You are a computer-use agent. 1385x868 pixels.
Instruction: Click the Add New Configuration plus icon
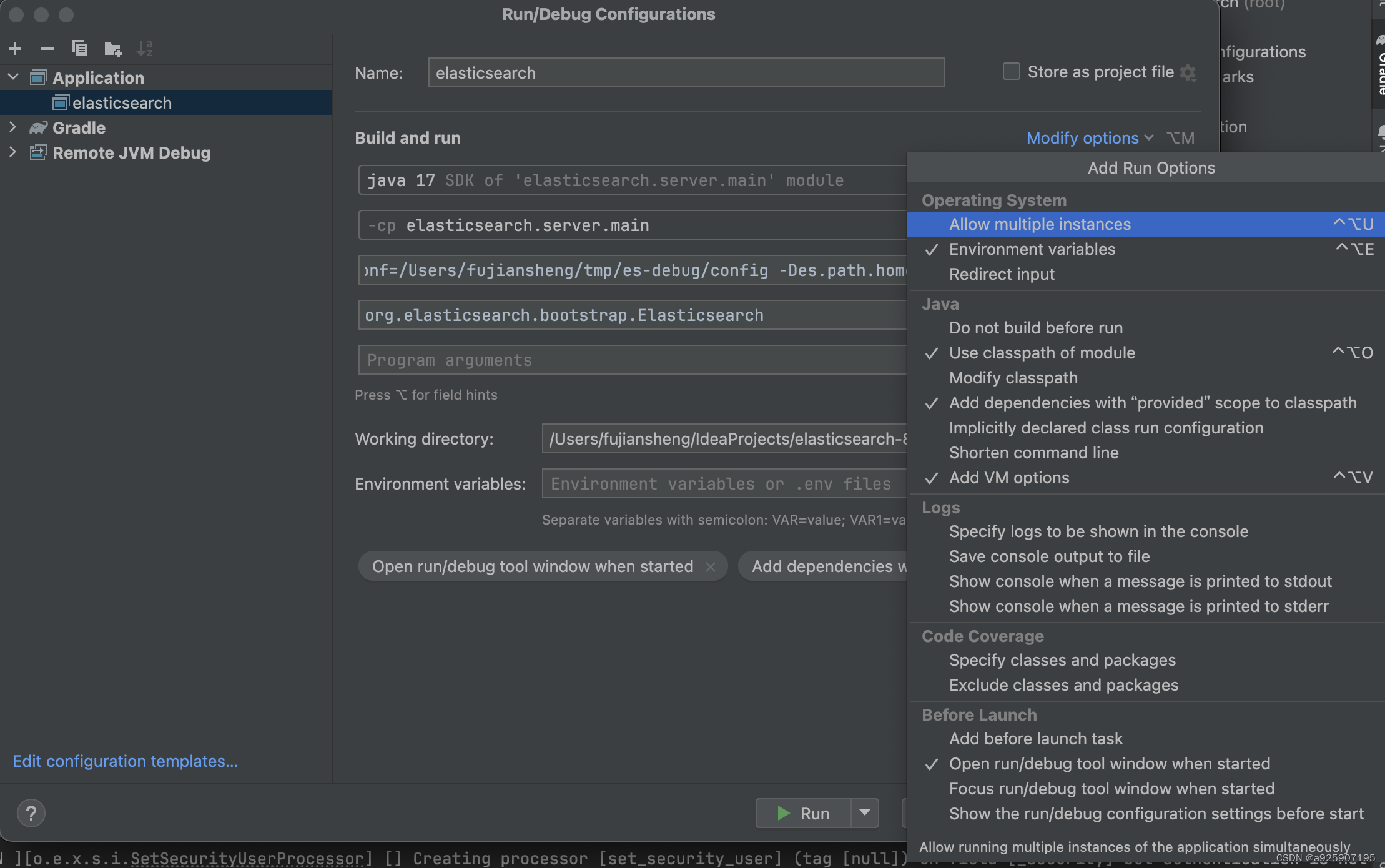pos(15,49)
